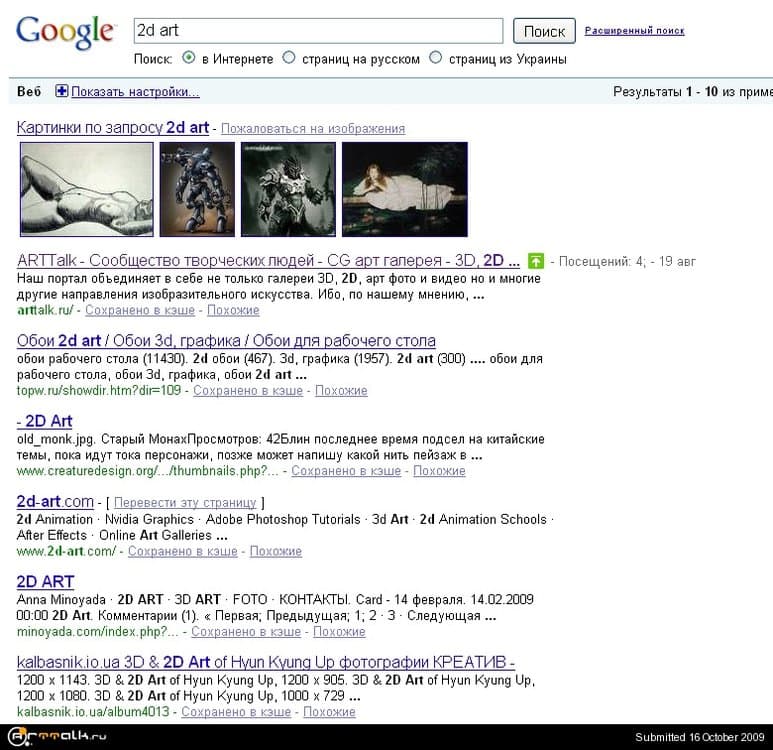
Task: Open the 2d-art.com result title
Action: [55, 501]
